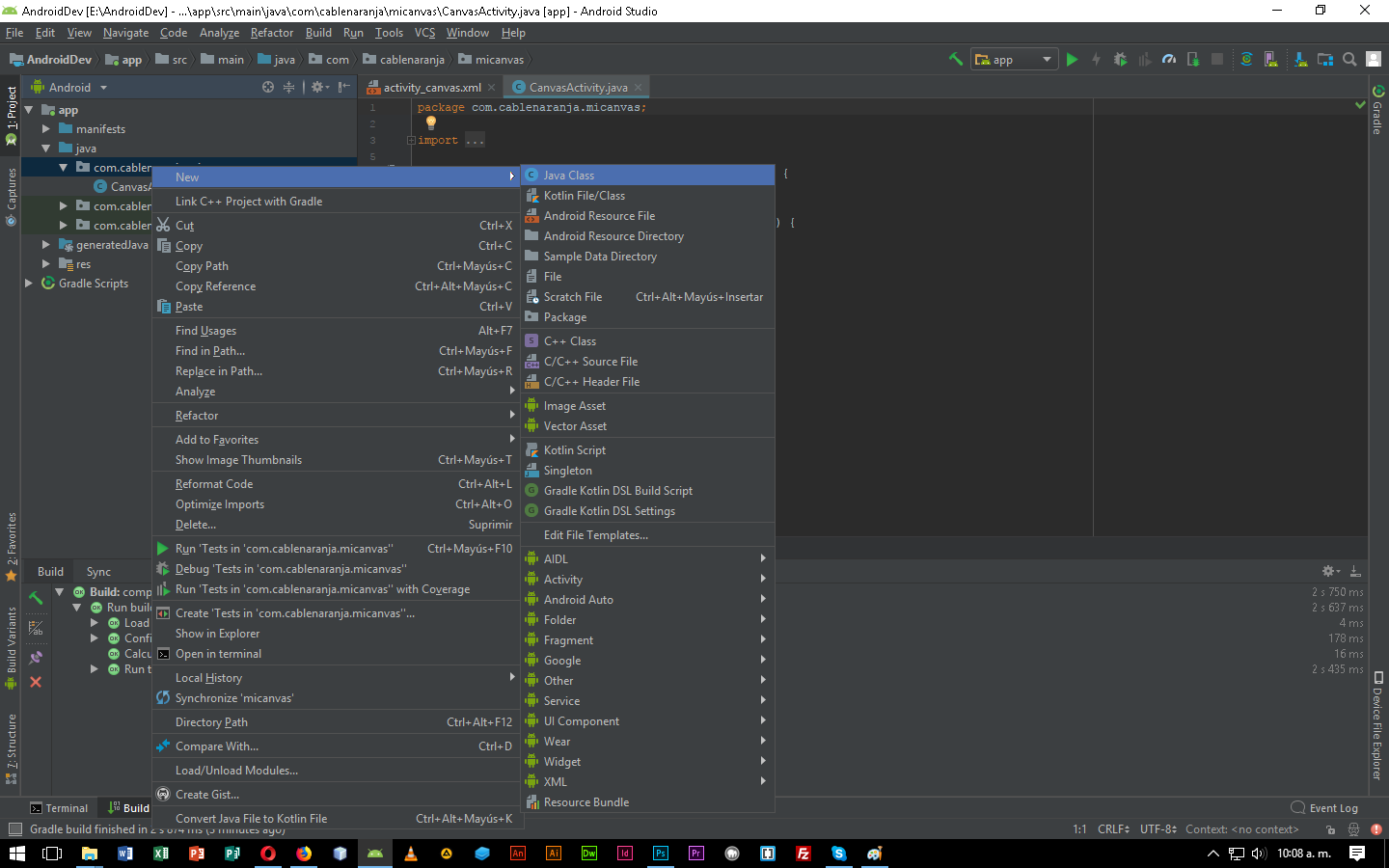Expand the generatedJava folder

46,245
